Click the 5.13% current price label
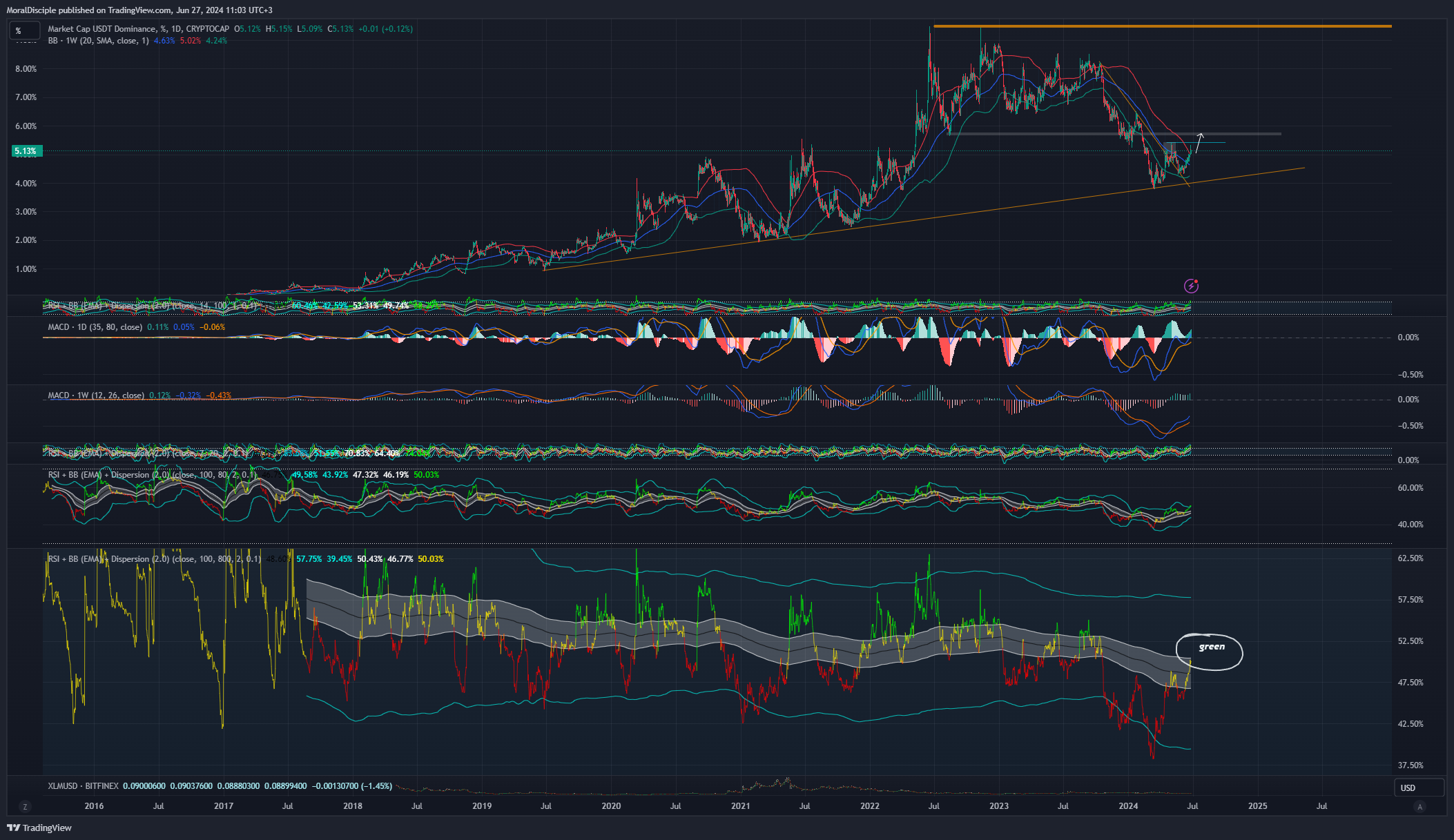 (26, 151)
